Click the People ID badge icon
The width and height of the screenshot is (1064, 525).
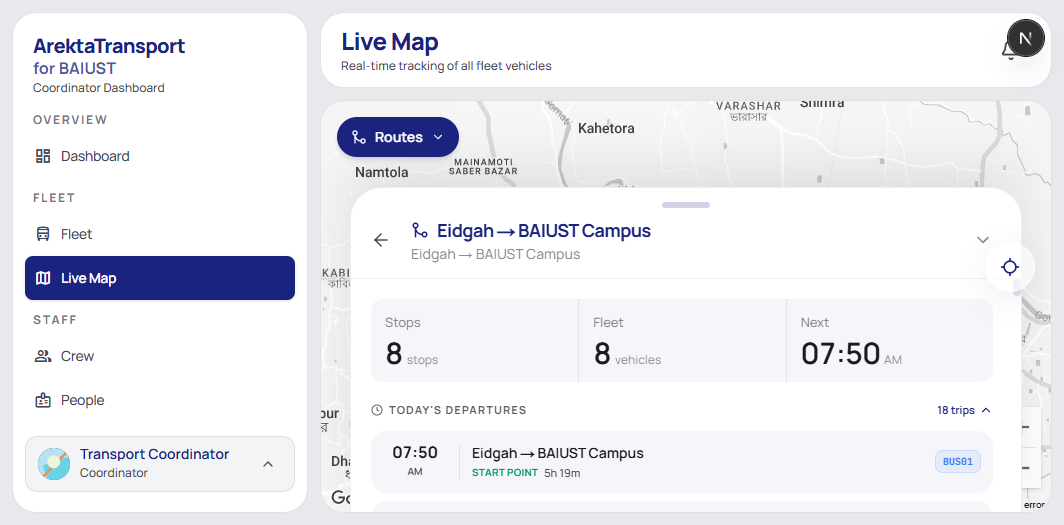[x=43, y=400]
